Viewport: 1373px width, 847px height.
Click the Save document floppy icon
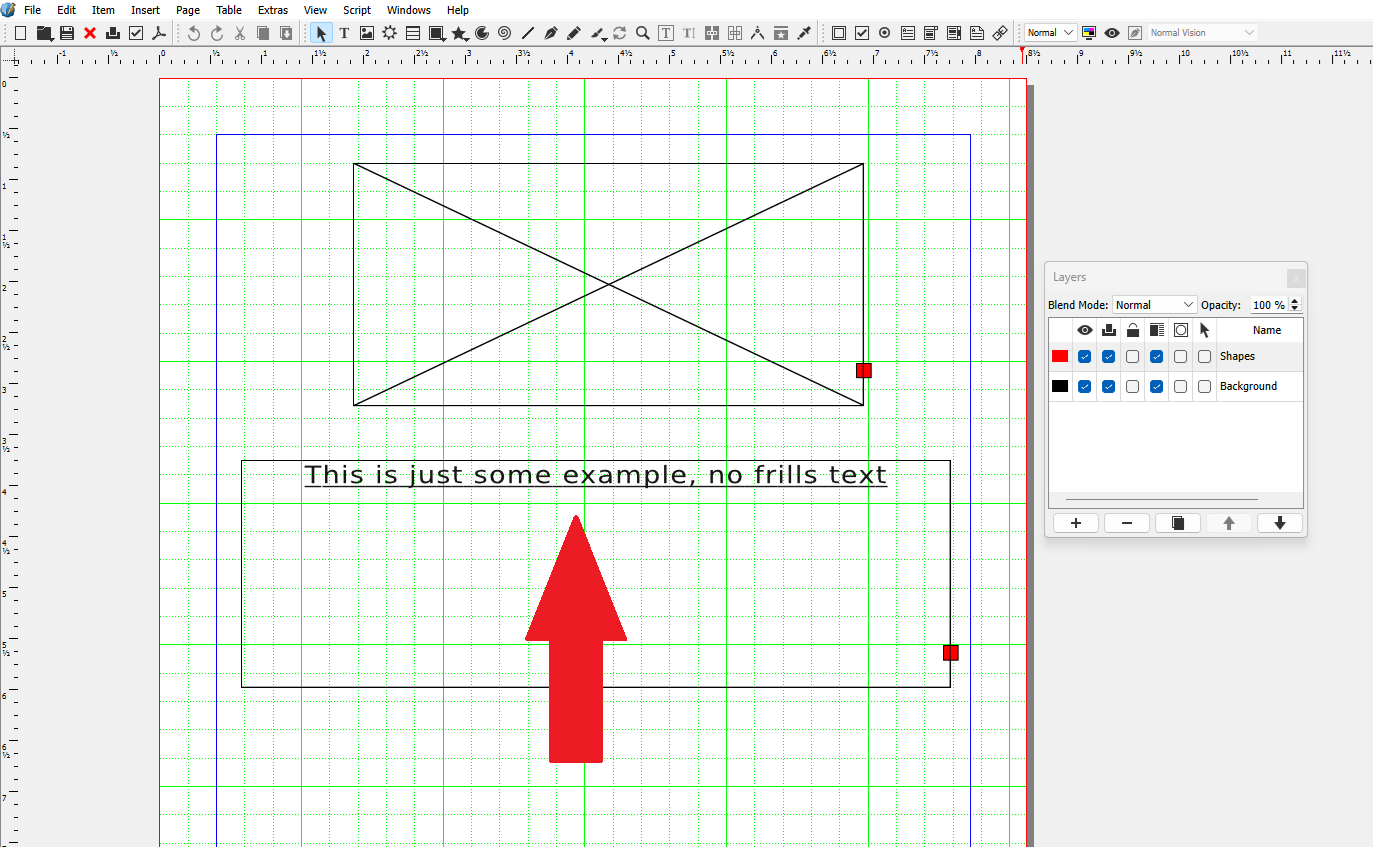pos(67,33)
